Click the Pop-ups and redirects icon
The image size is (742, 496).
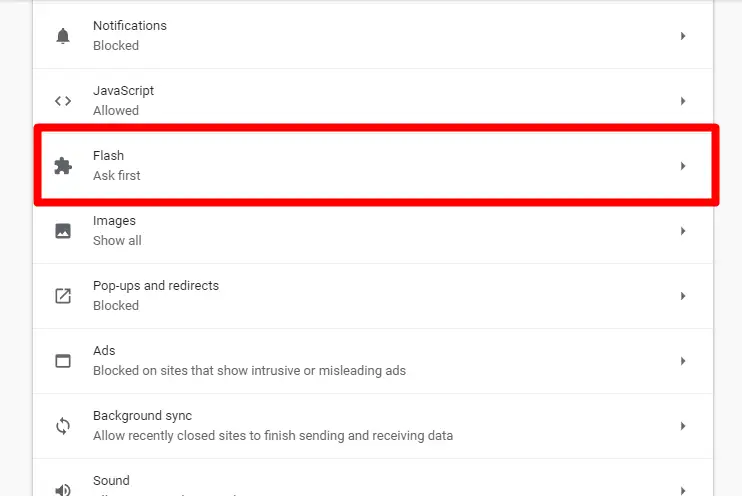tap(63, 296)
